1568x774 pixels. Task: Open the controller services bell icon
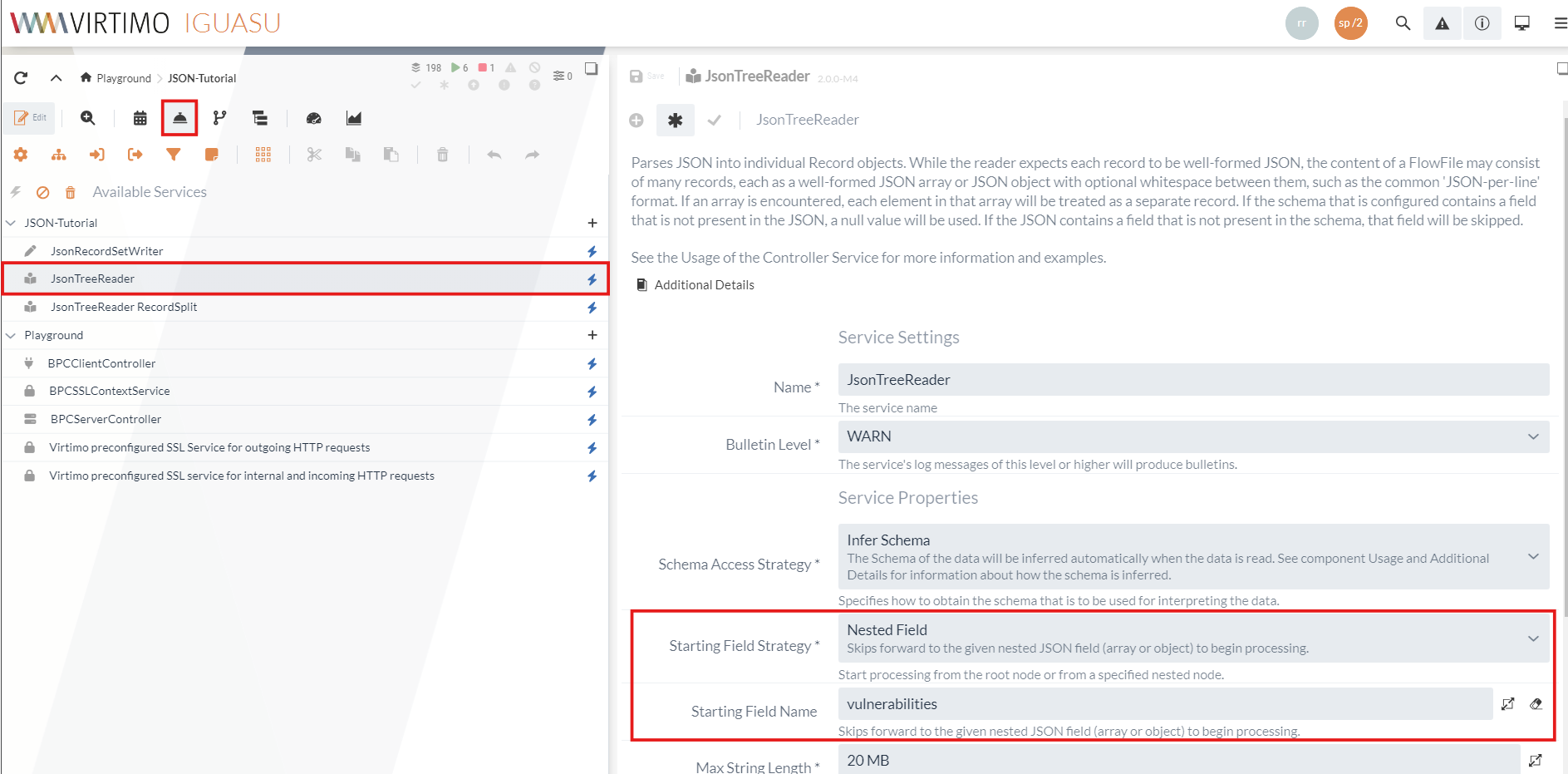pos(179,118)
